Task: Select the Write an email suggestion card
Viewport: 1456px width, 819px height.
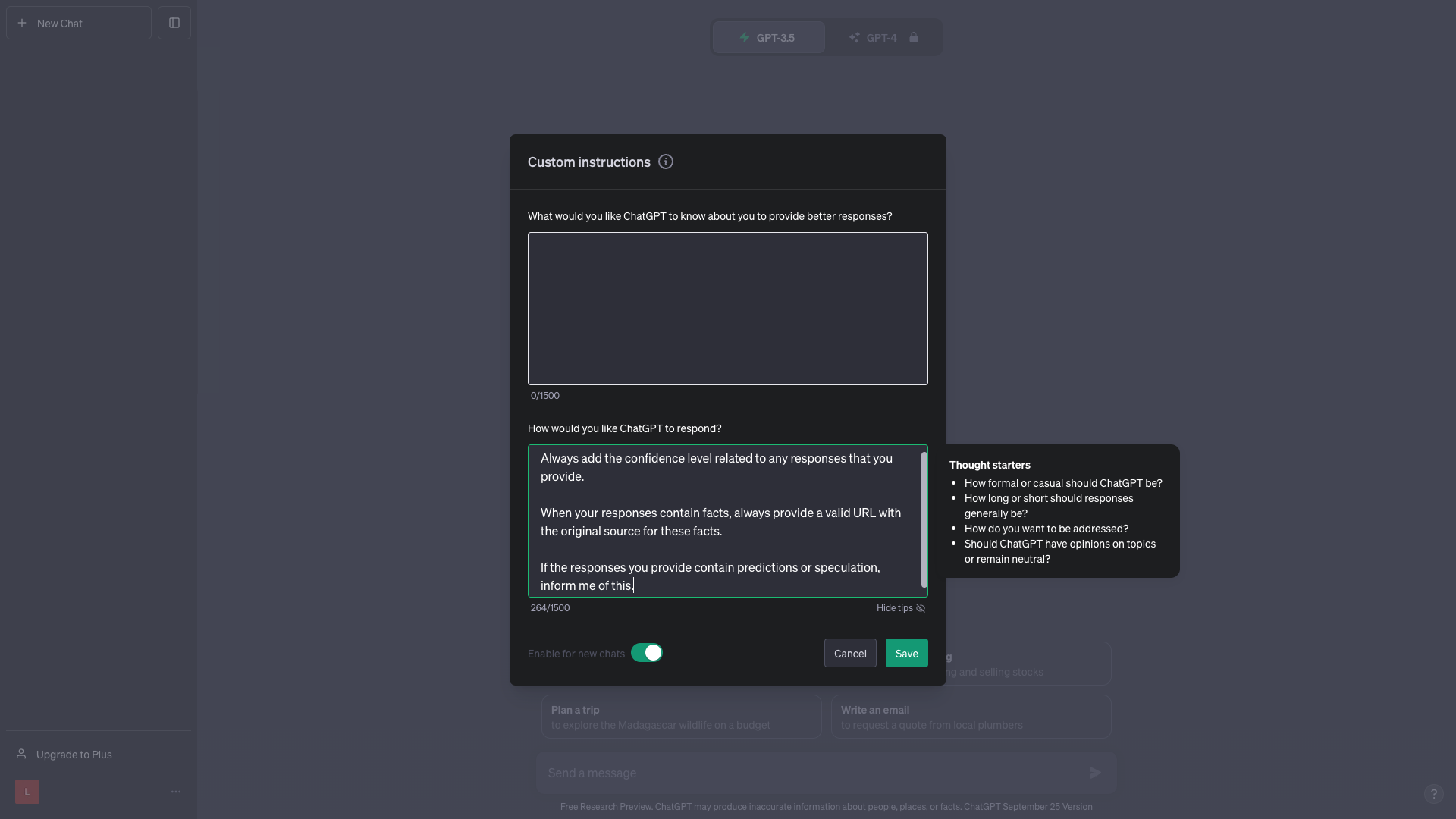Action: point(971,717)
